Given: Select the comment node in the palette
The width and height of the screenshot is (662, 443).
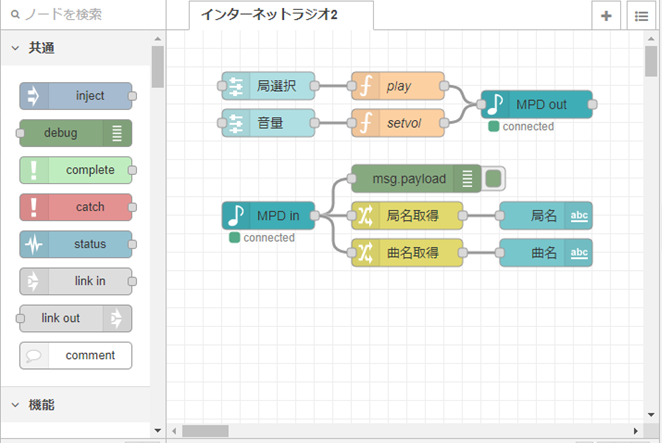Looking at the screenshot, I should (x=76, y=355).
